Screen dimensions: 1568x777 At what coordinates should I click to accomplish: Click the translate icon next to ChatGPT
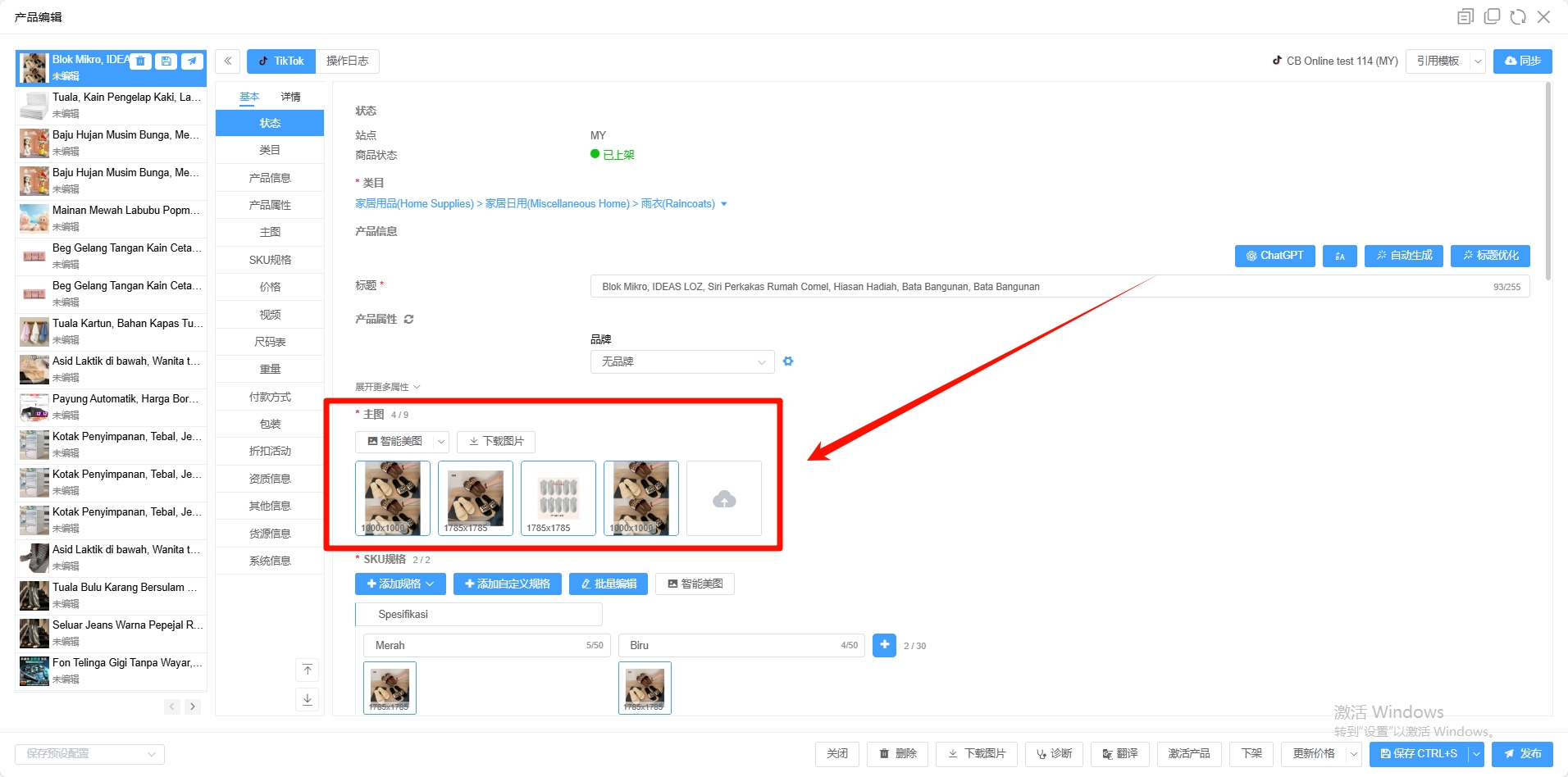(x=1339, y=256)
